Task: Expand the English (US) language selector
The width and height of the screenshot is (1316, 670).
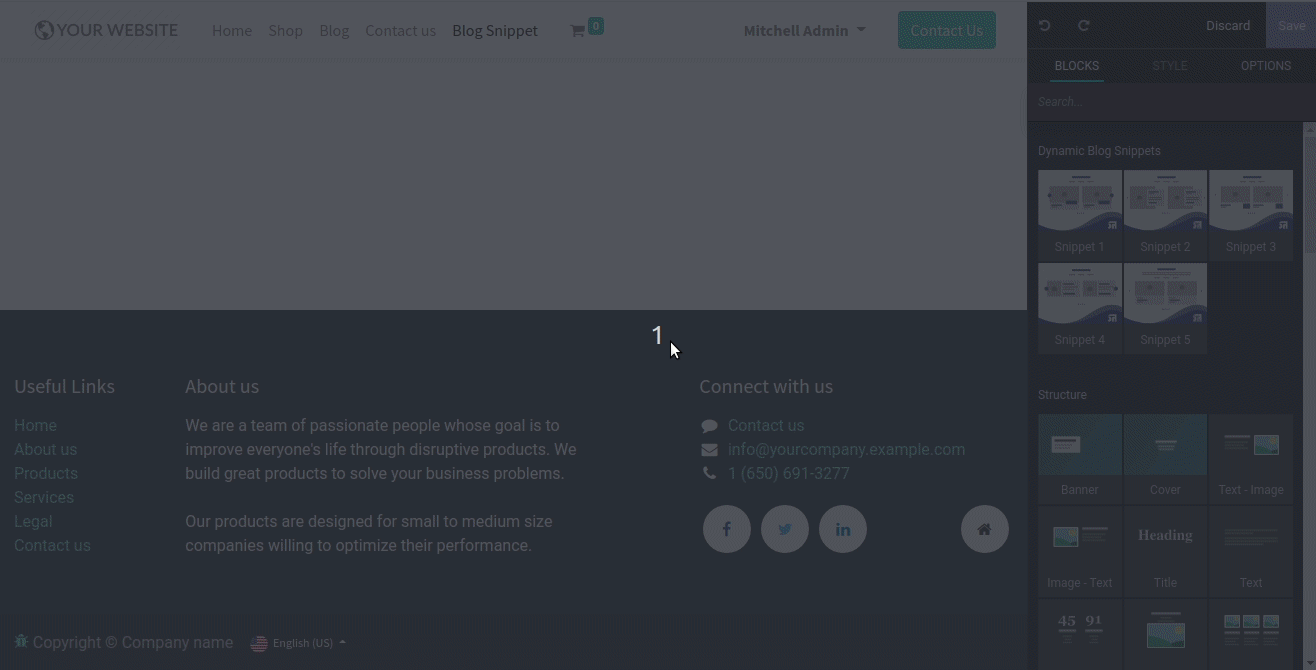Action: coord(298,643)
